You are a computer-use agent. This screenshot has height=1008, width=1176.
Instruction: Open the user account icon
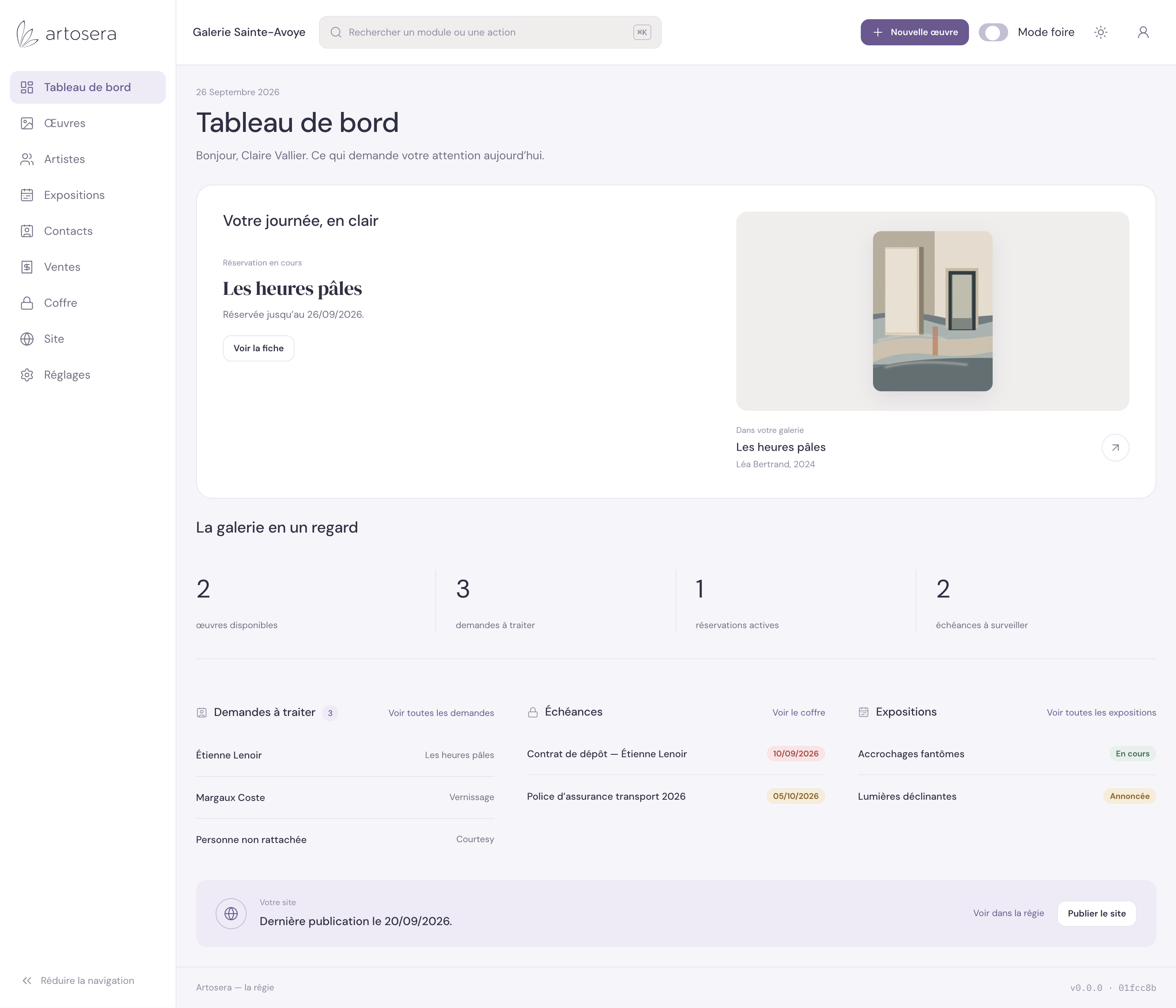coord(1143,32)
